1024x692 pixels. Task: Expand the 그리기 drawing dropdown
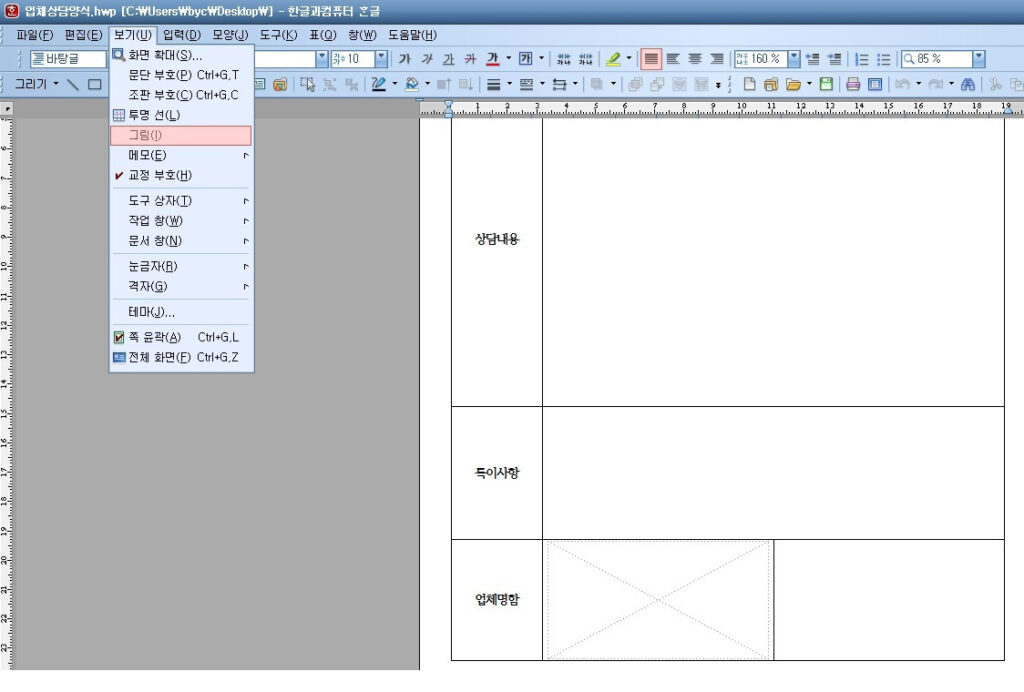[56, 84]
